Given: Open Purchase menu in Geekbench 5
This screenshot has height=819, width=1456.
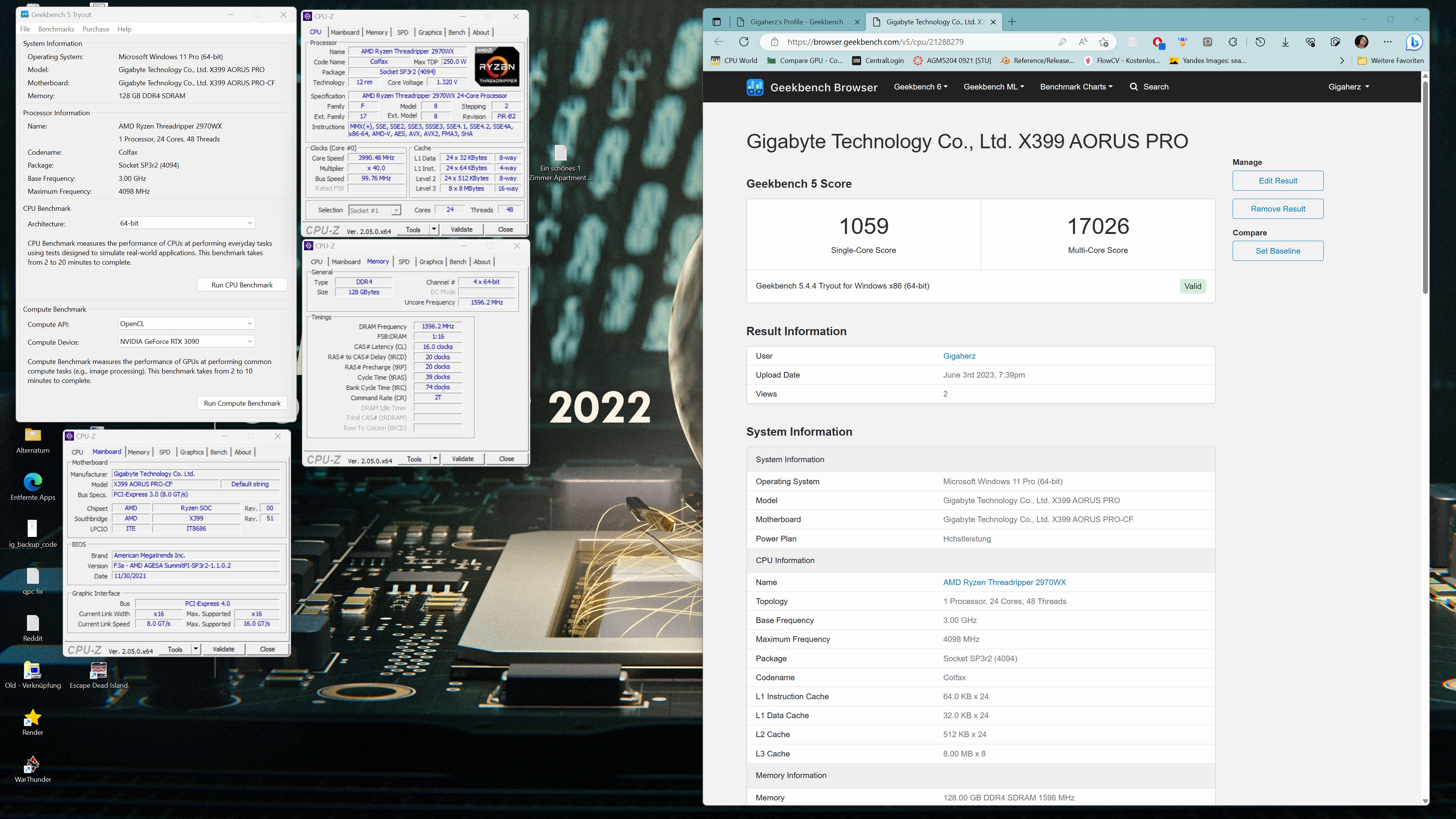Looking at the screenshot, I should coord(96,30).
